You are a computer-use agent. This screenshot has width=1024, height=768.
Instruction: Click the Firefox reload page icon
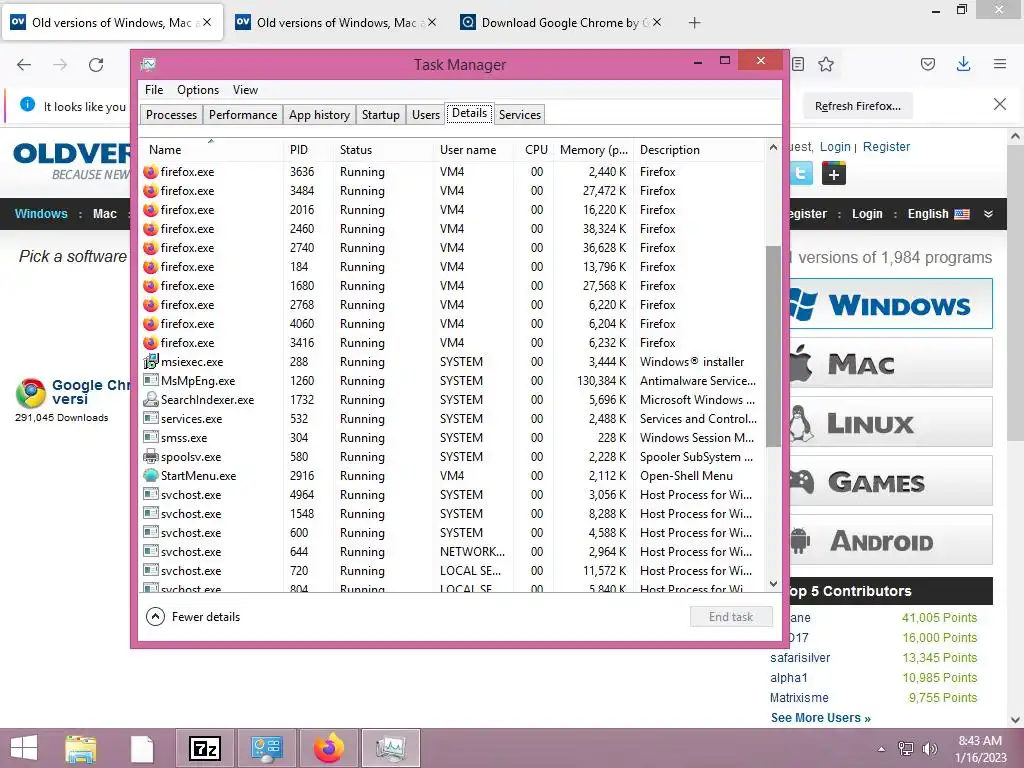(x=96, y=64)
